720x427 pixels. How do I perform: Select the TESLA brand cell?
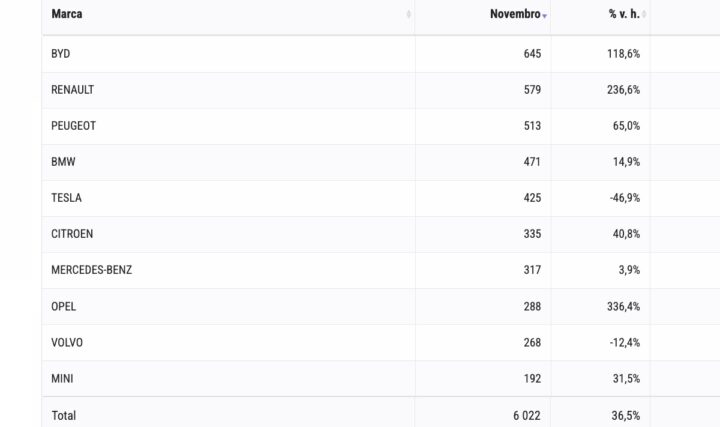pyautogui.click(x=66, y=198)
